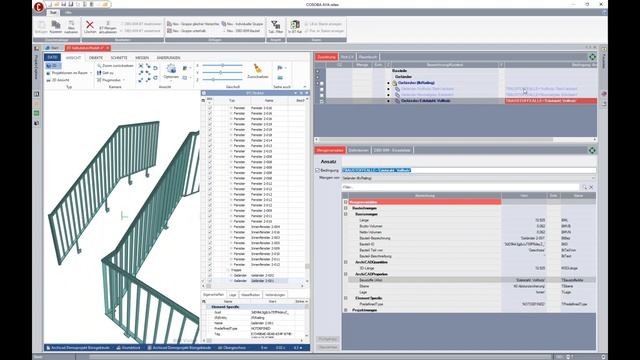Click the Optionen globe icon

pyautogui.click(x=171, y=69)
